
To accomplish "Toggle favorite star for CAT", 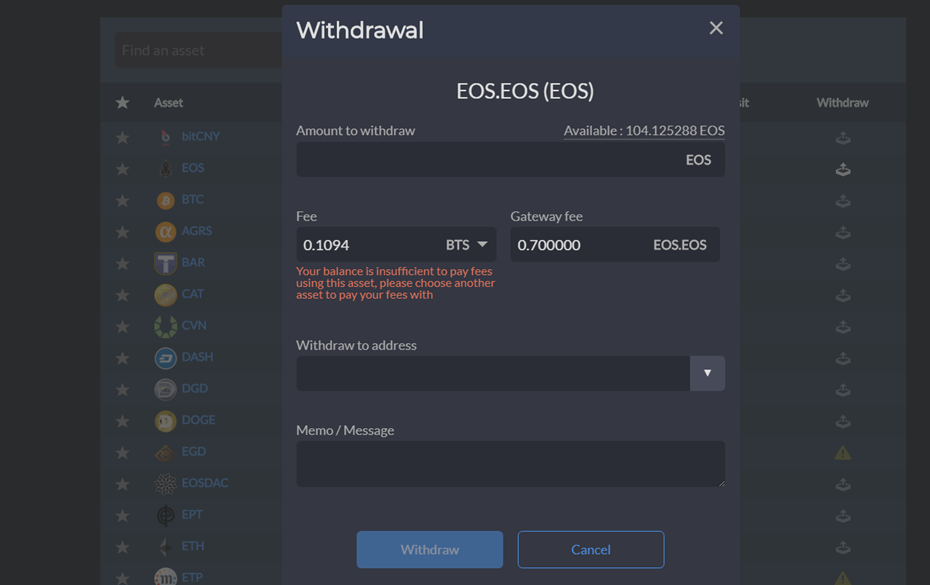I will pos(122,295).
